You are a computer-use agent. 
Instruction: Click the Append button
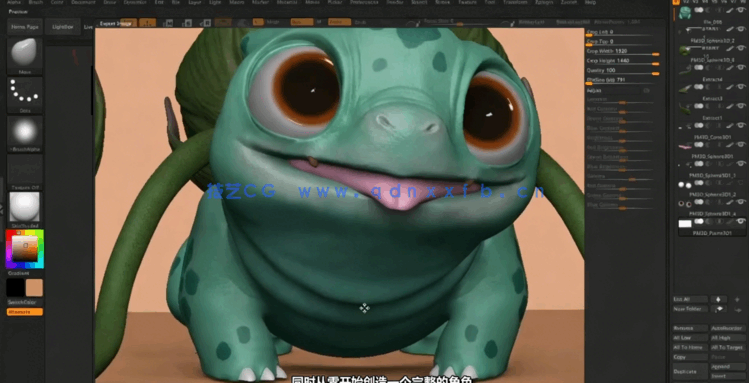coord(728,367)
